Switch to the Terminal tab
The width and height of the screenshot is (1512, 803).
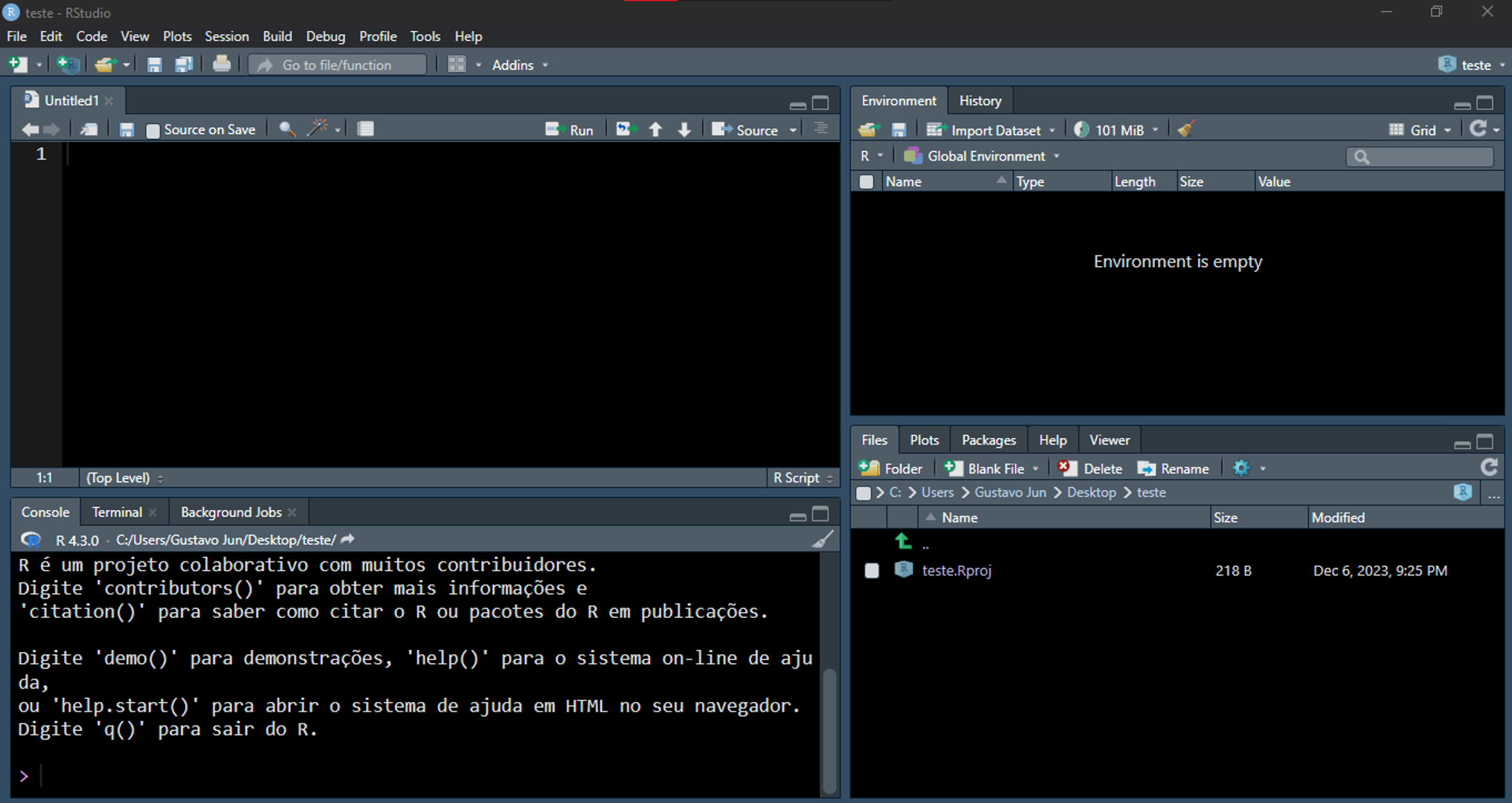click(117, 512)
